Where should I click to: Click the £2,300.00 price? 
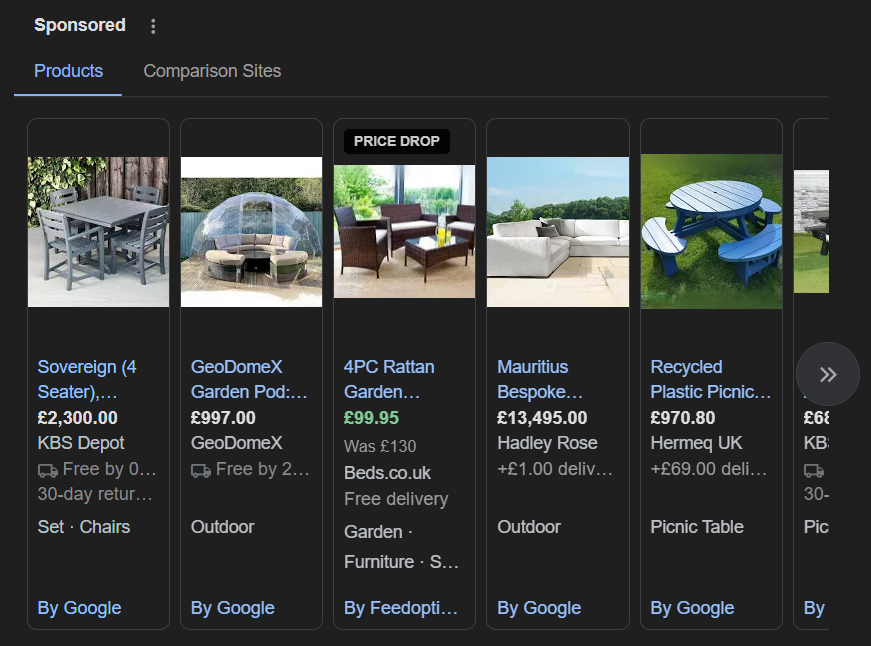click(x=78, y=418)
